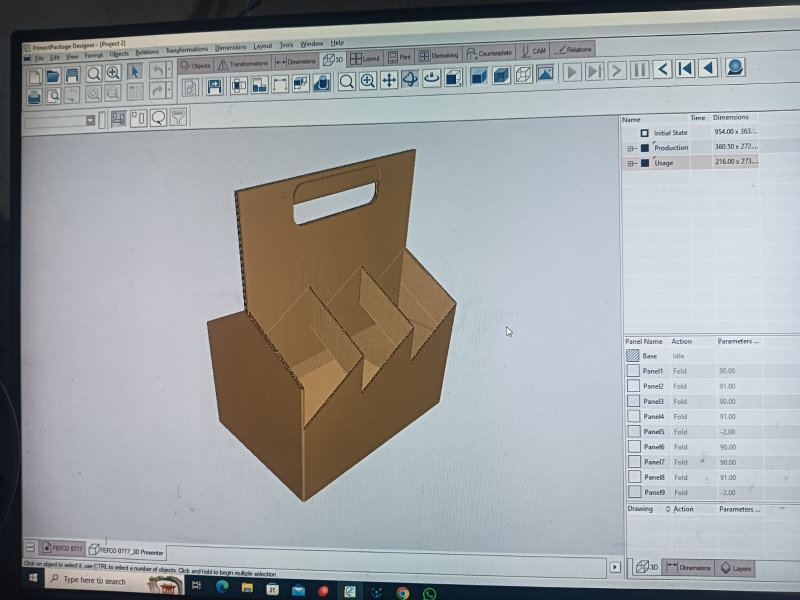This screenshot has width=800, height=600.
Task: Click the Save file icon
Action: click(72, 75)
